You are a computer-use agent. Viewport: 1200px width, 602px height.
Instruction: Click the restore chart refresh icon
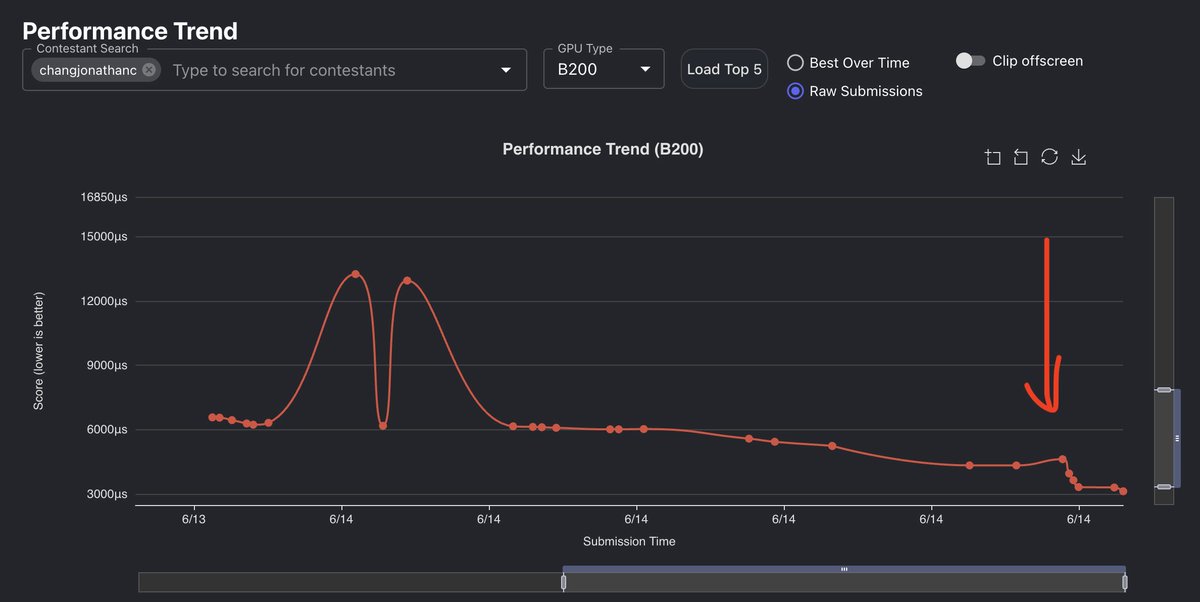click(1049, 157)
